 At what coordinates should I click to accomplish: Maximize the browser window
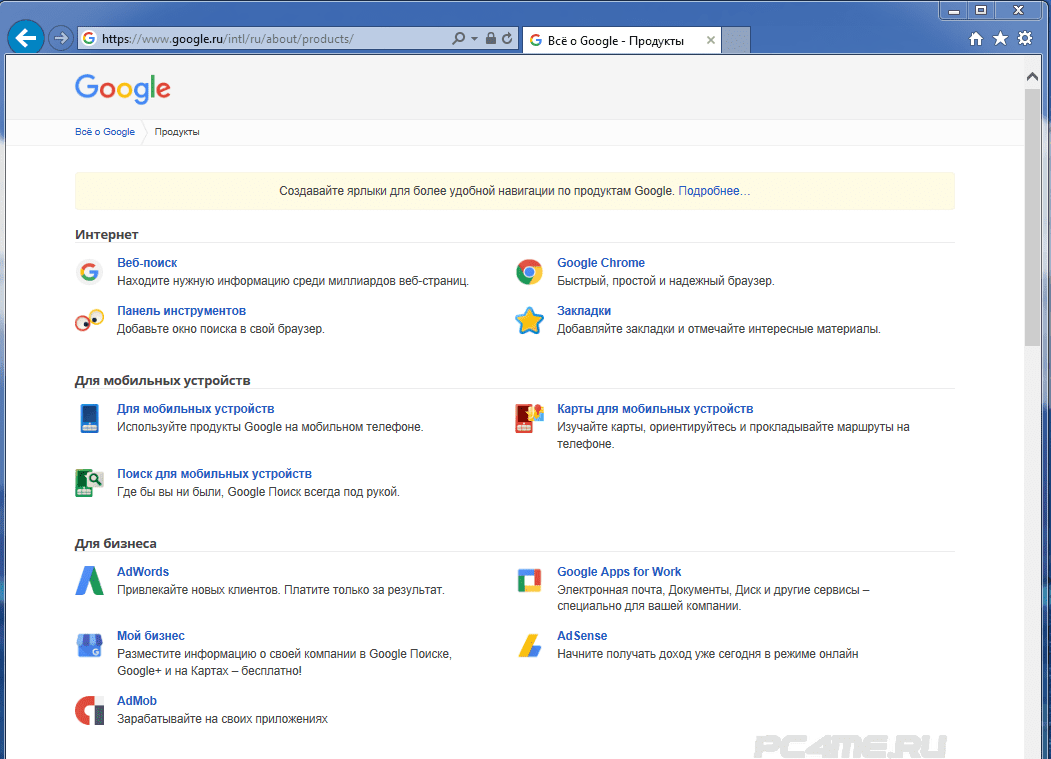click(981, 10)
